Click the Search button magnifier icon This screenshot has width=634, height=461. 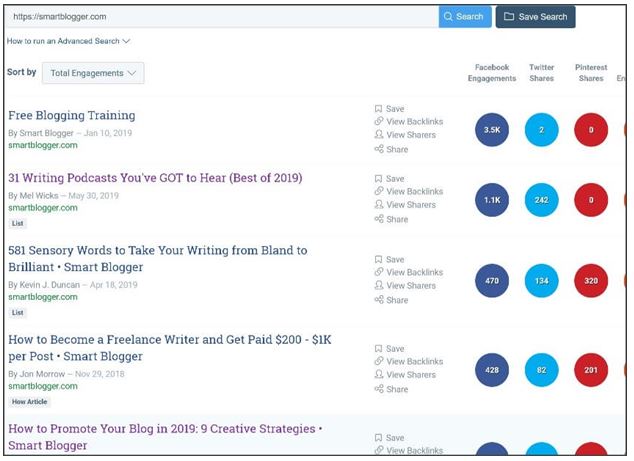coord(448,17)
